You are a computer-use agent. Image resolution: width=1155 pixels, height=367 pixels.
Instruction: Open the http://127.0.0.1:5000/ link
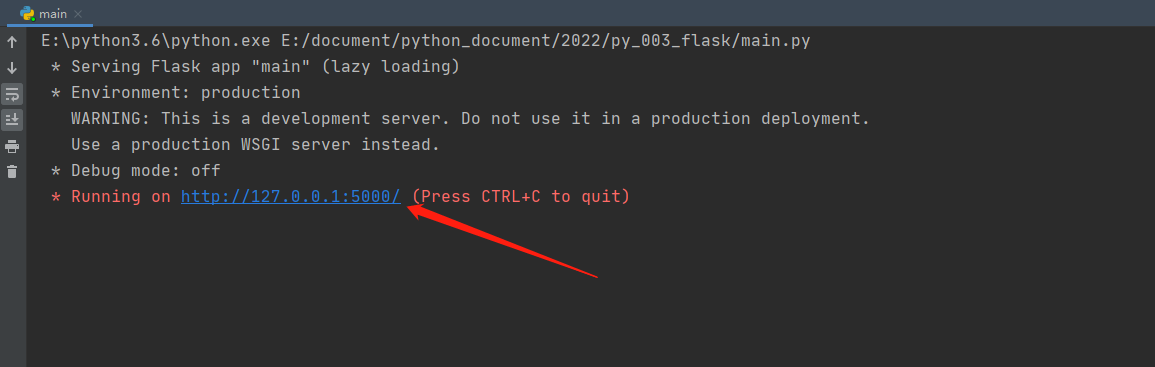click(291, 197)
